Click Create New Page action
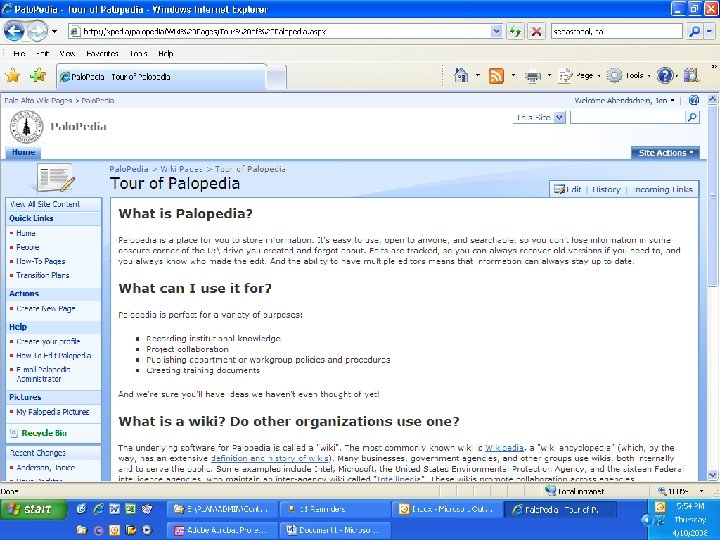The height and width of the screenshot is (540, 720). click(x=45, y=309)
